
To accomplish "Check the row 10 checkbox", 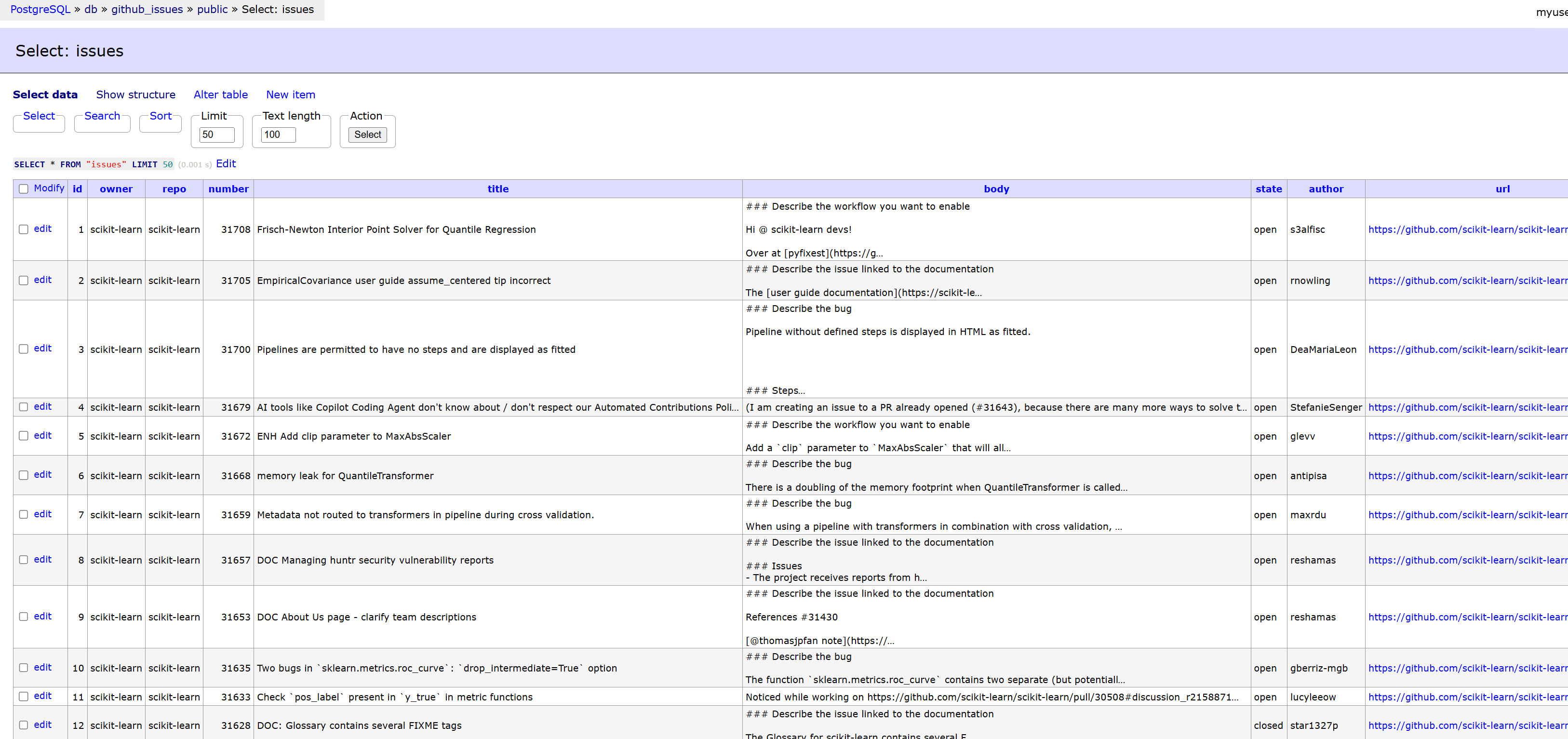I will tap(23, 668).
